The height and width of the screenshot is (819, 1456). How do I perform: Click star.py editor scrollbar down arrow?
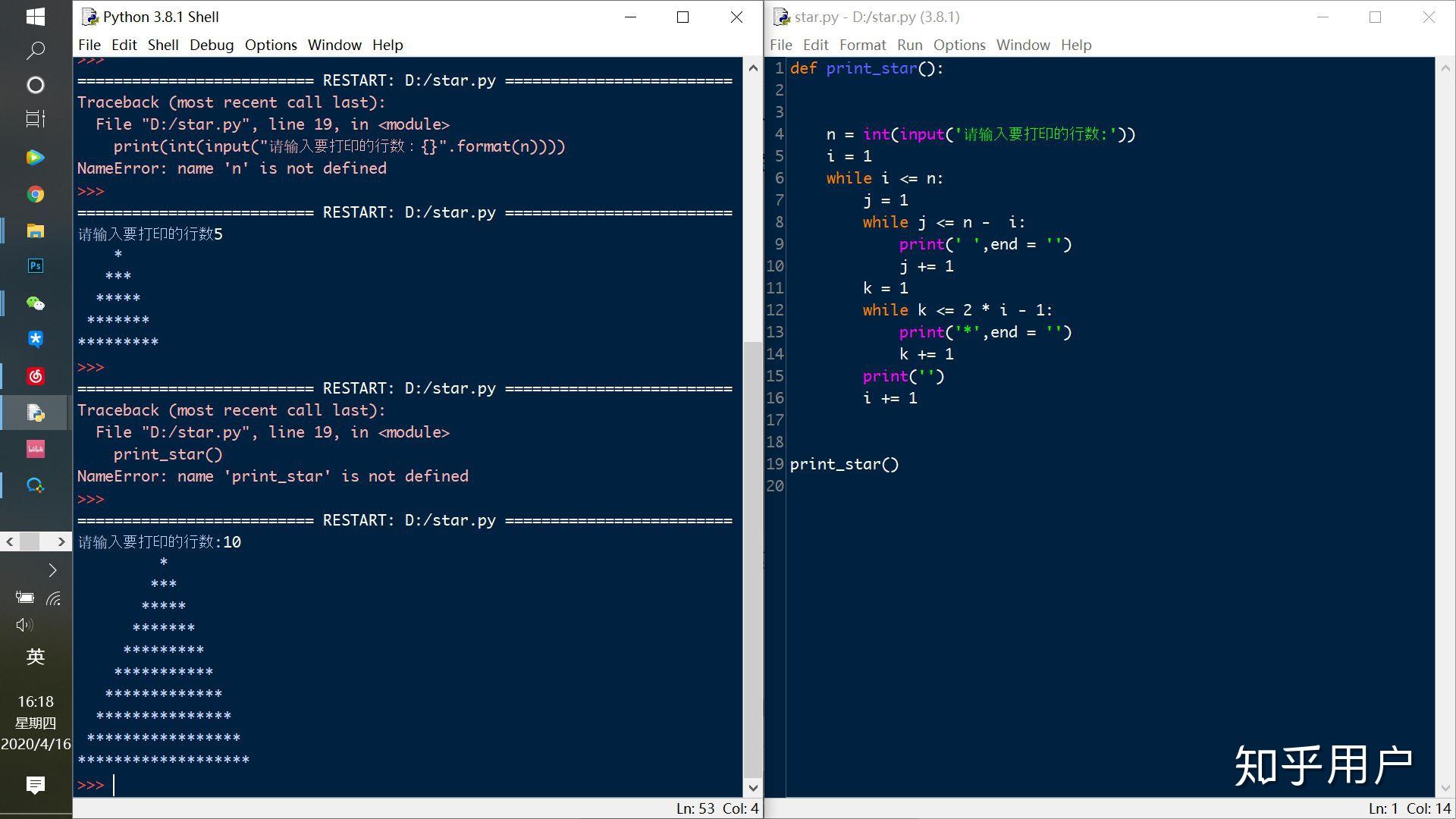tap(1445, 788)
